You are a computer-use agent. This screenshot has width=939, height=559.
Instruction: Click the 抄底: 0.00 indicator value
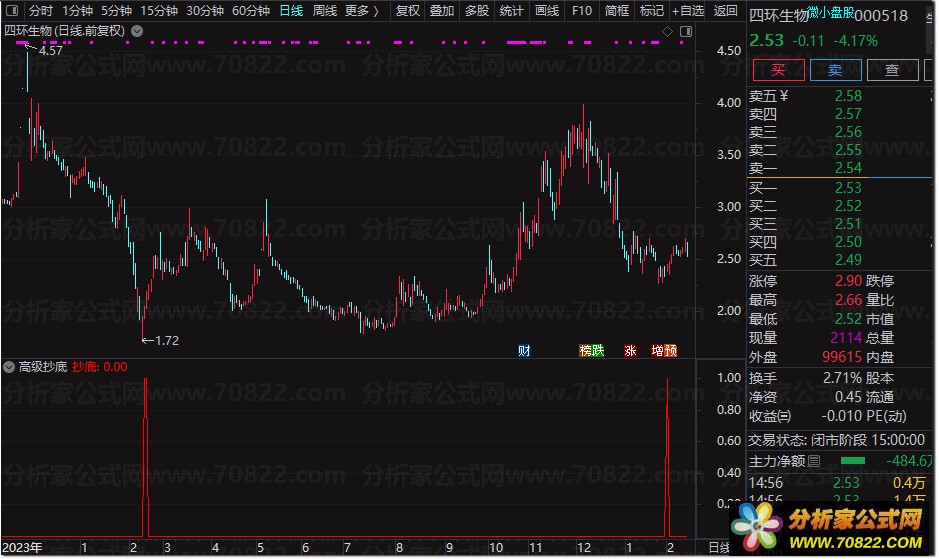click(x=100, y=367)
